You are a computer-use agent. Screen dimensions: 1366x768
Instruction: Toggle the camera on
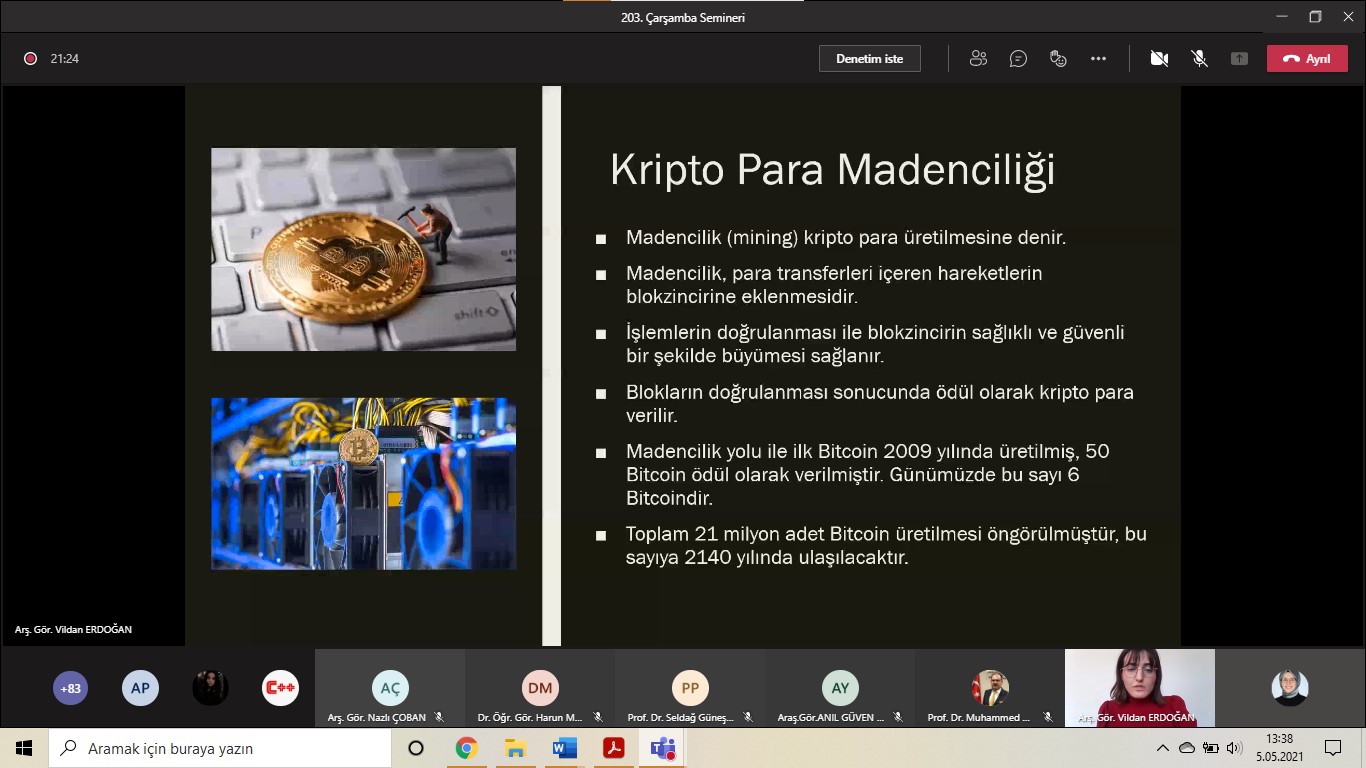[x=1159, y=59]
